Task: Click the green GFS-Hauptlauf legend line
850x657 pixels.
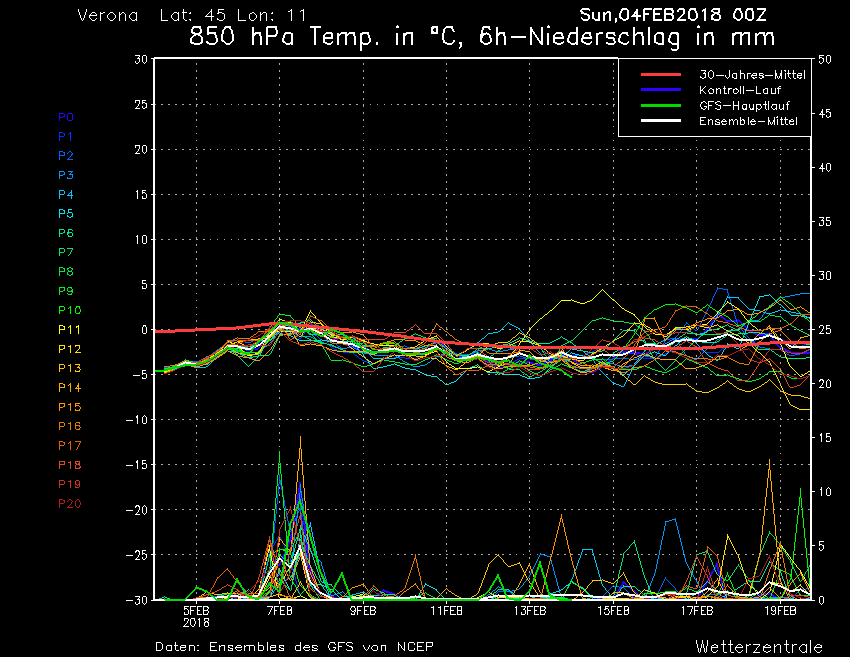Action: (x=661, y=106)
